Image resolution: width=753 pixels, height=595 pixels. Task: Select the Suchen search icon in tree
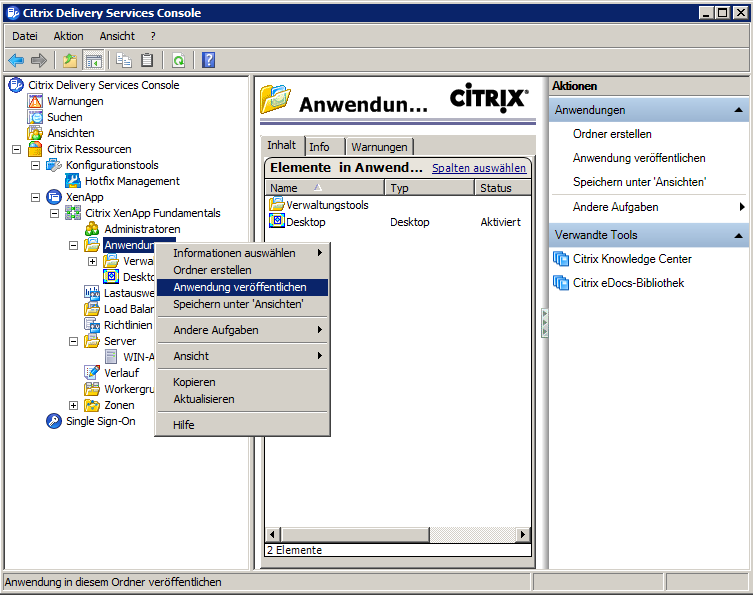pos(35,117)
